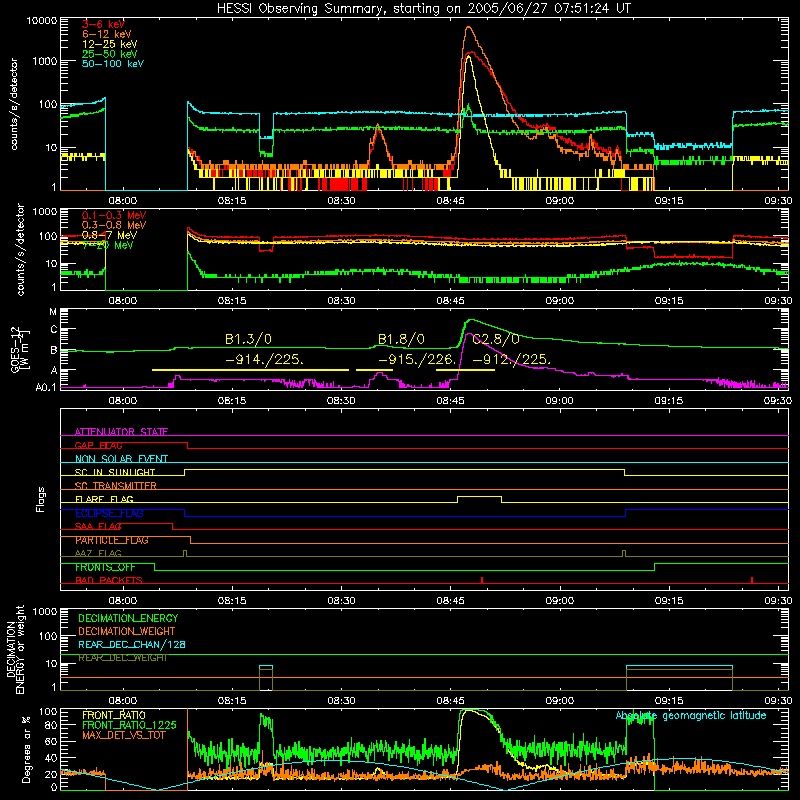This screenshot has height=800, width=800.
Task: Choose the 0.8-7 MeV legend label
Action: pos(109,235)
